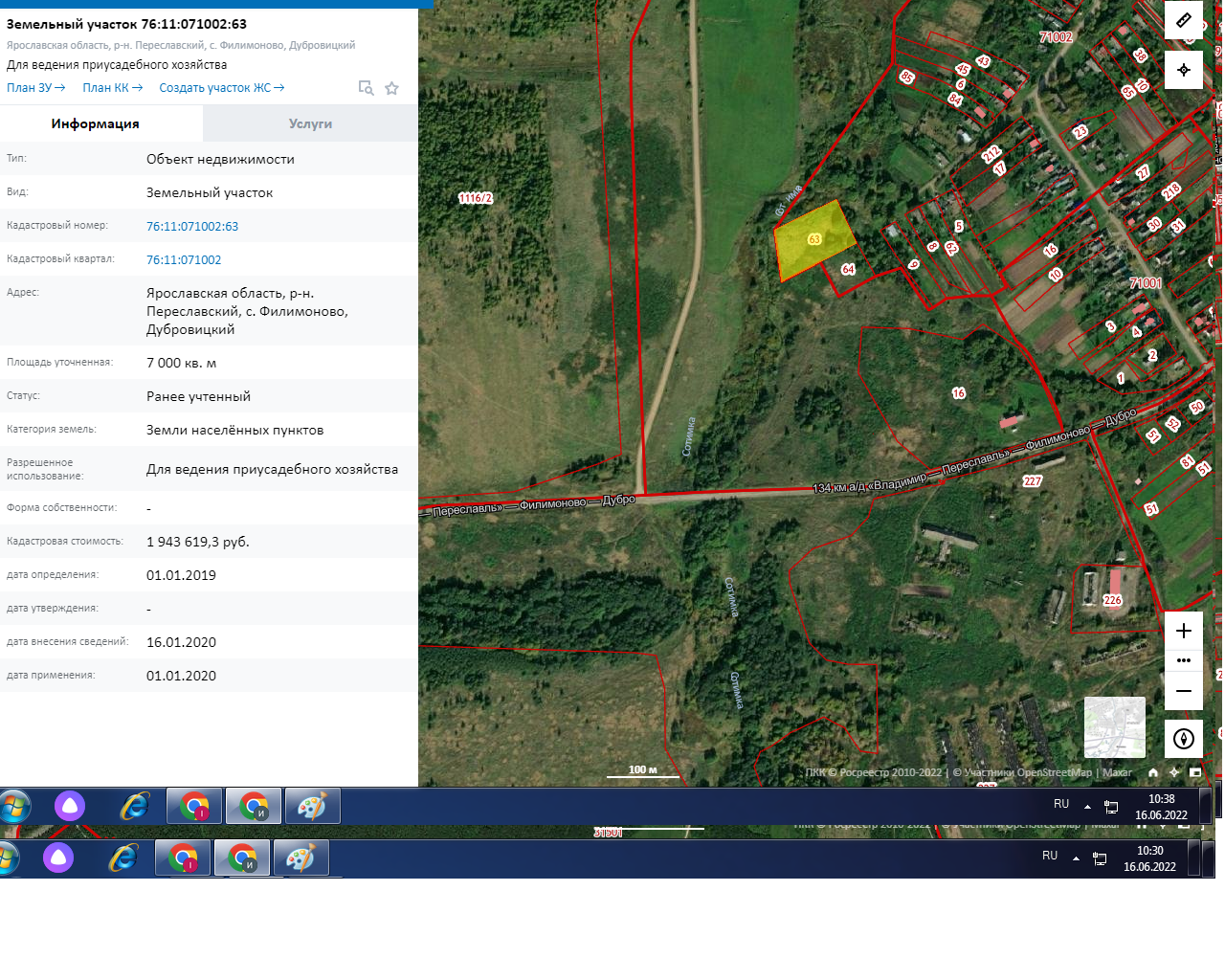
Task: Zoom in with the plus button
Action: (x=1184, y=631)
